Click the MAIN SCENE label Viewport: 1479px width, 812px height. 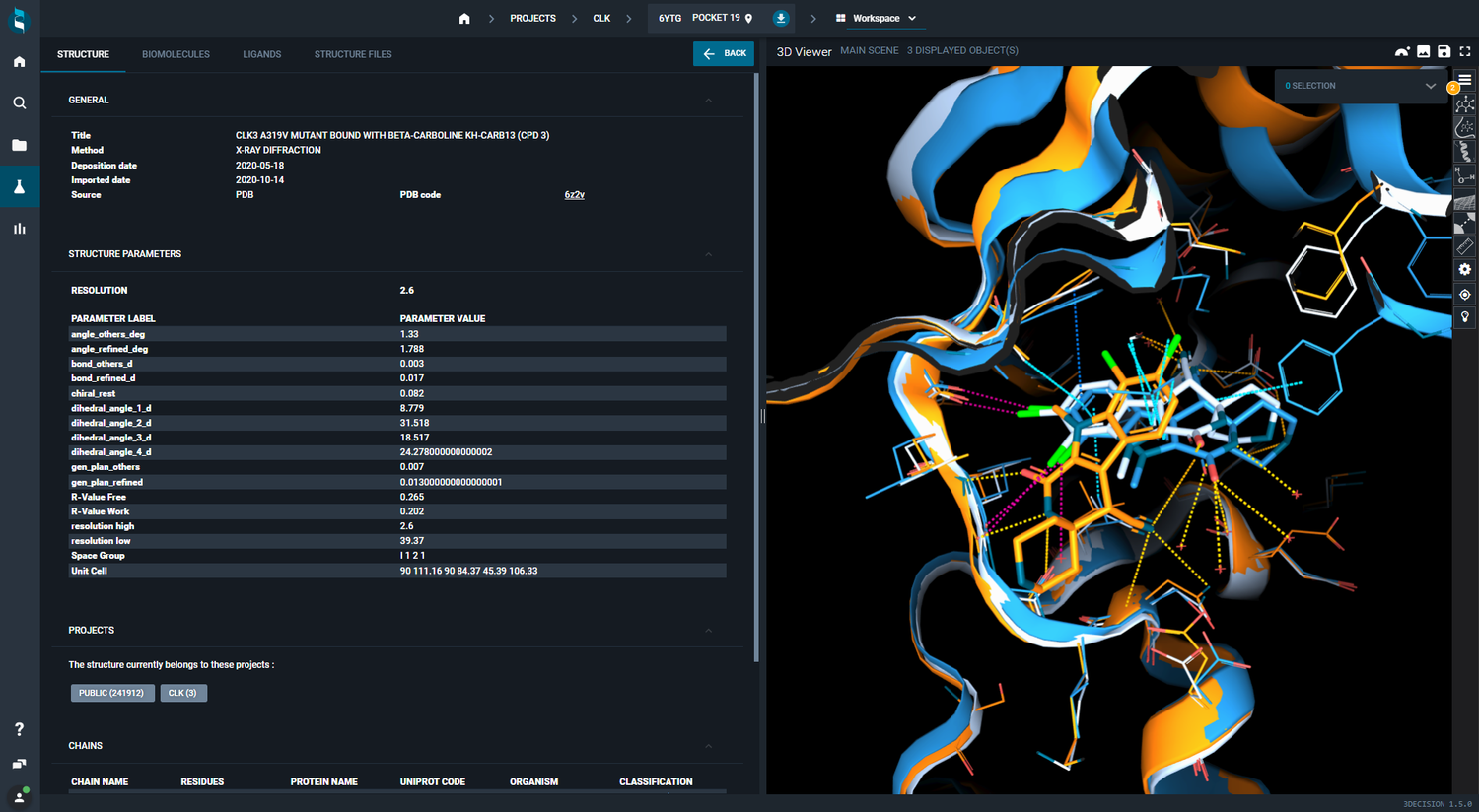pos(869,50)
